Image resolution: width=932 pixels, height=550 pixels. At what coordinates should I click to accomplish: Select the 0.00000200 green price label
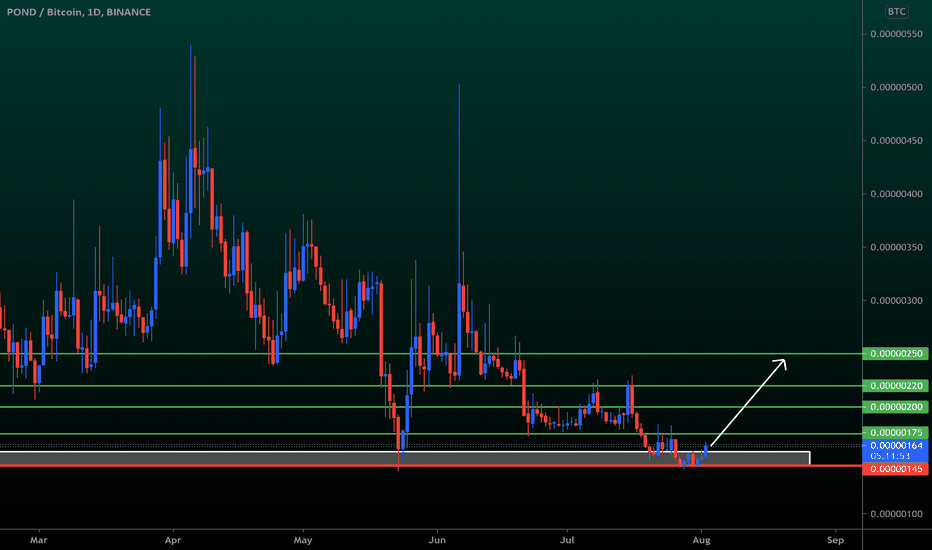point(896,407)
